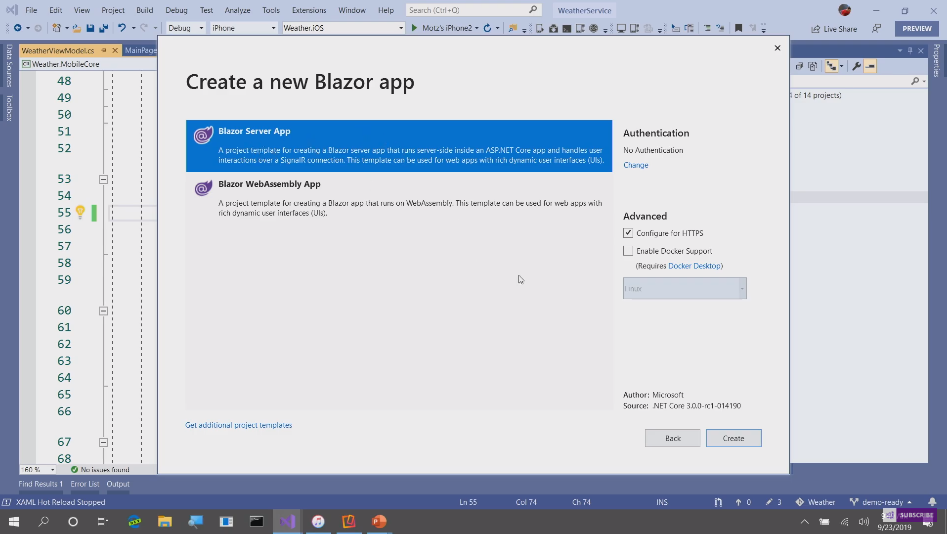Click the Start debugging play icon

pyautogui.click(x=414, y=28)
